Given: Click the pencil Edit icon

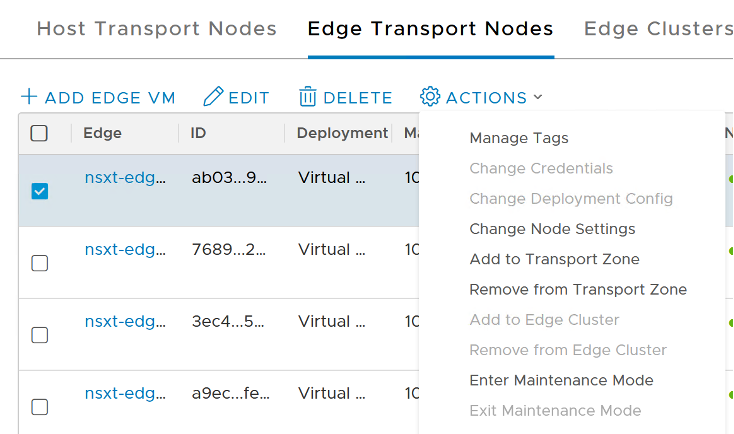Looking at the screenshot, I should pos(213,97).
